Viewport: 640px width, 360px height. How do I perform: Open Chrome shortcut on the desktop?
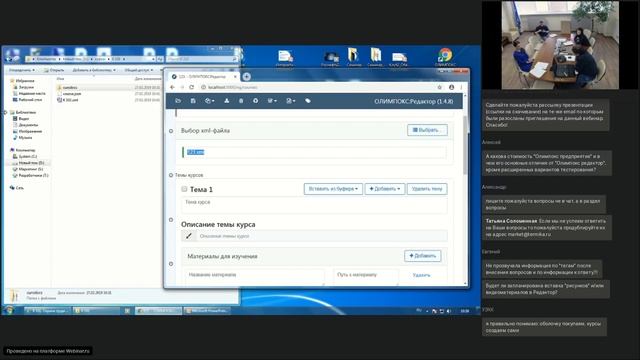445,57
